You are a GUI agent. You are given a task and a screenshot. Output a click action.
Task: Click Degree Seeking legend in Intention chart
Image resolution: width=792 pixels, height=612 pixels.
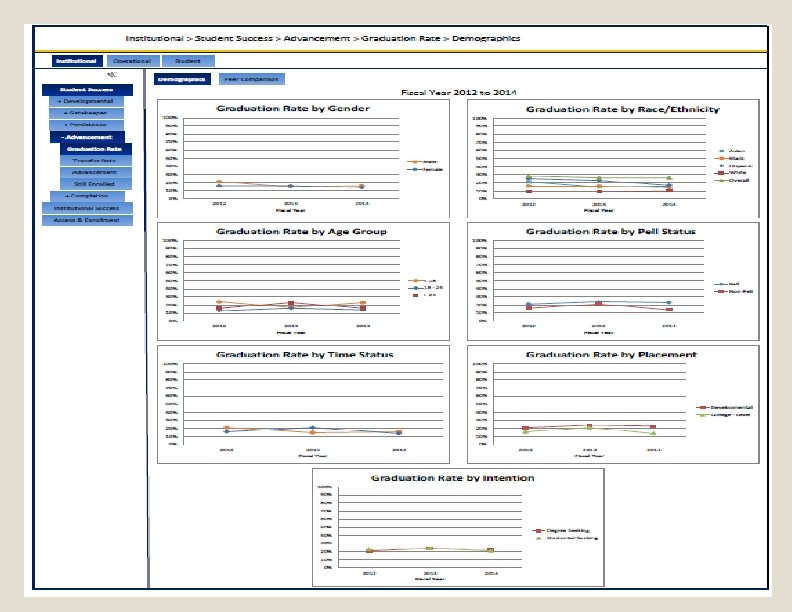pos(562,531)
